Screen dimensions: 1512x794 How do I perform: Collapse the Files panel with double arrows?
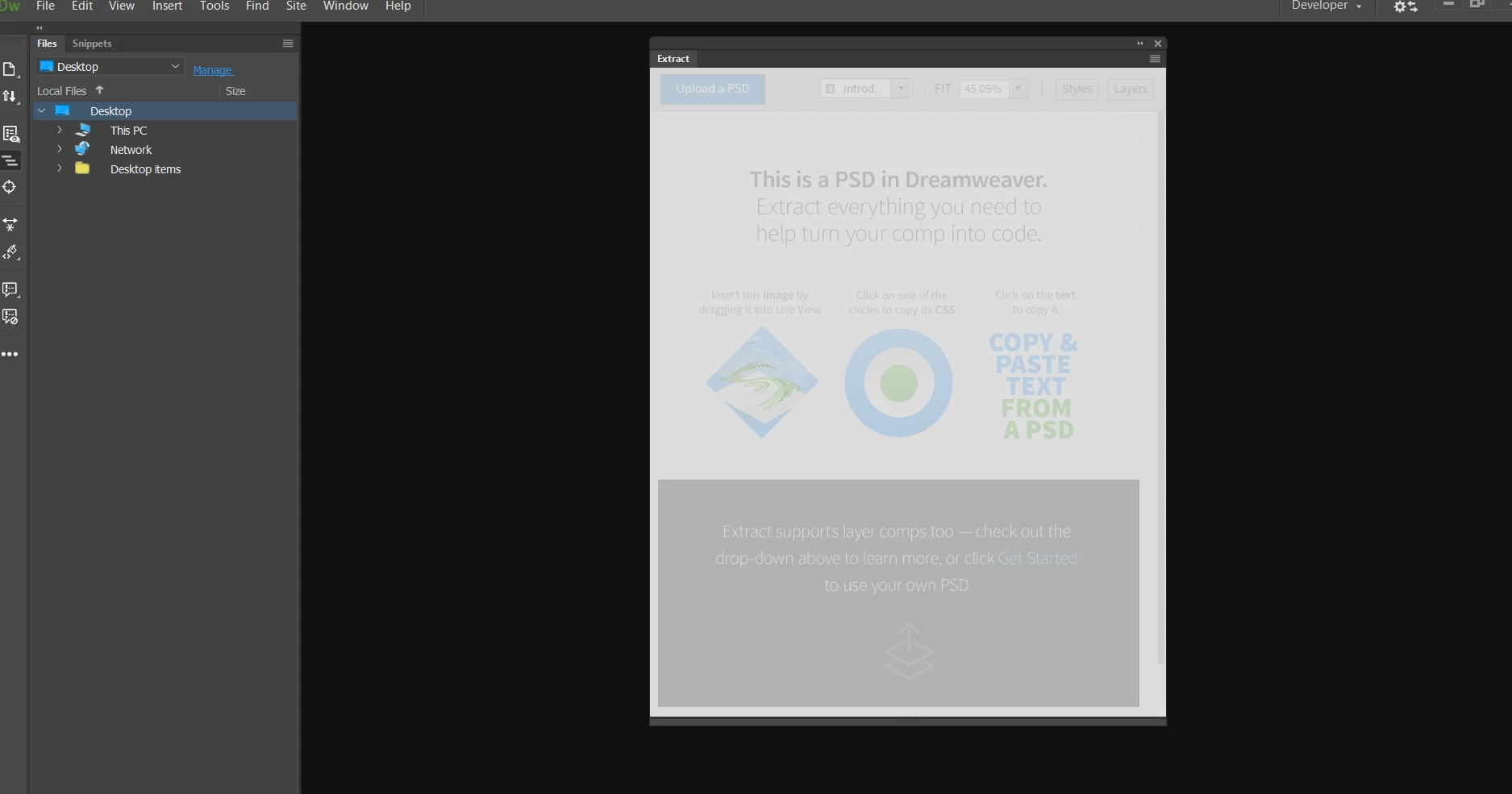pyautogui.click(x=39, y=27)
